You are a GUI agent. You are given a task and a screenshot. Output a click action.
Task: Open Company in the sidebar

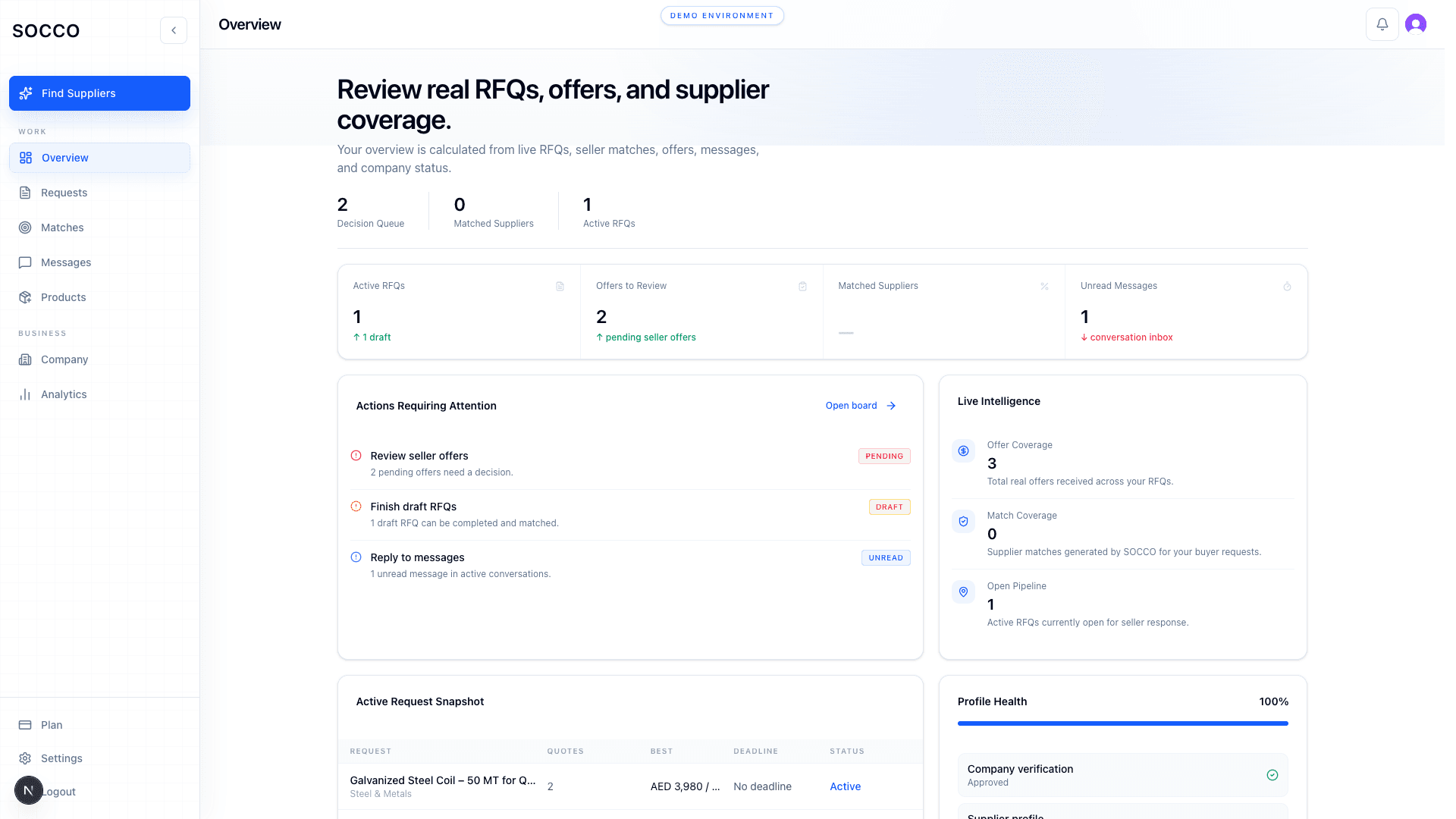point(99,359)
